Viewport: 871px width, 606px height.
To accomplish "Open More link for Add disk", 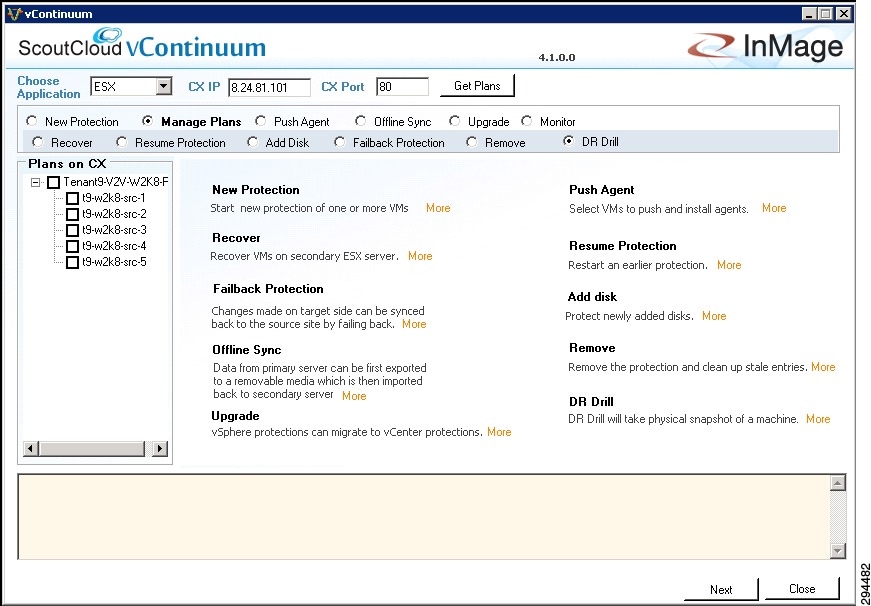I will click(714, 315).
